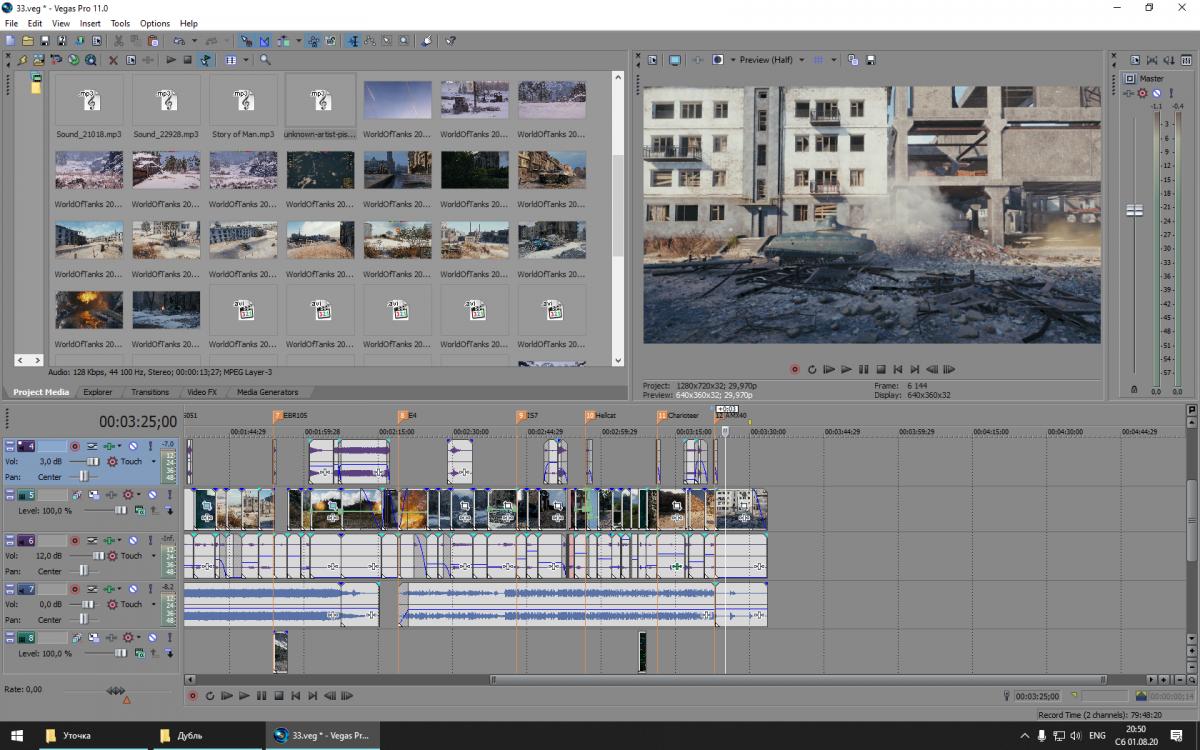This screenshot has width=1200, height=750.
Task: Save preview snapshot to file
Action: click(871, 60)
